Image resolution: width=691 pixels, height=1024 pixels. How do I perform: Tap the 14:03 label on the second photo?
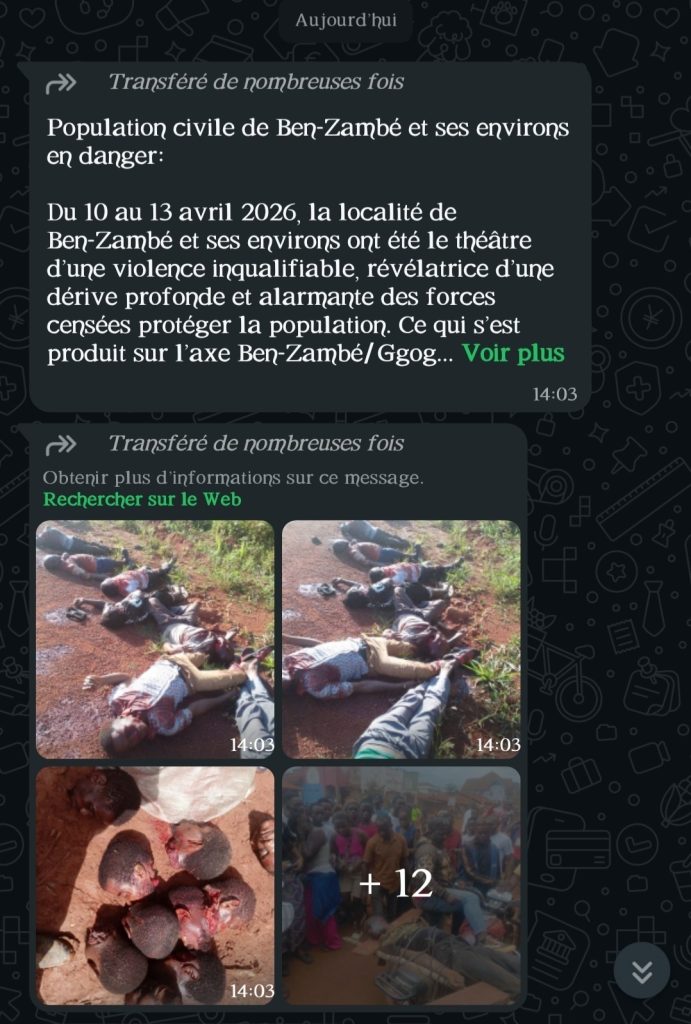(x=498, y=744)
